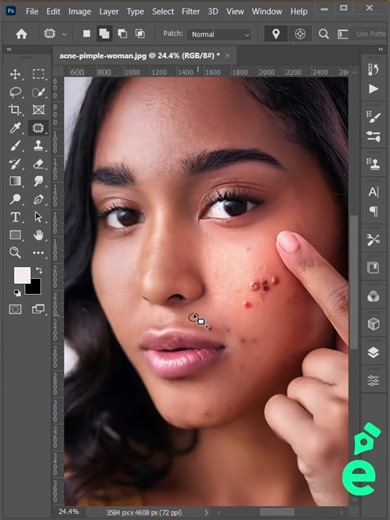
Task: Enable the Source patch option pin
Action: click(276, 34)
